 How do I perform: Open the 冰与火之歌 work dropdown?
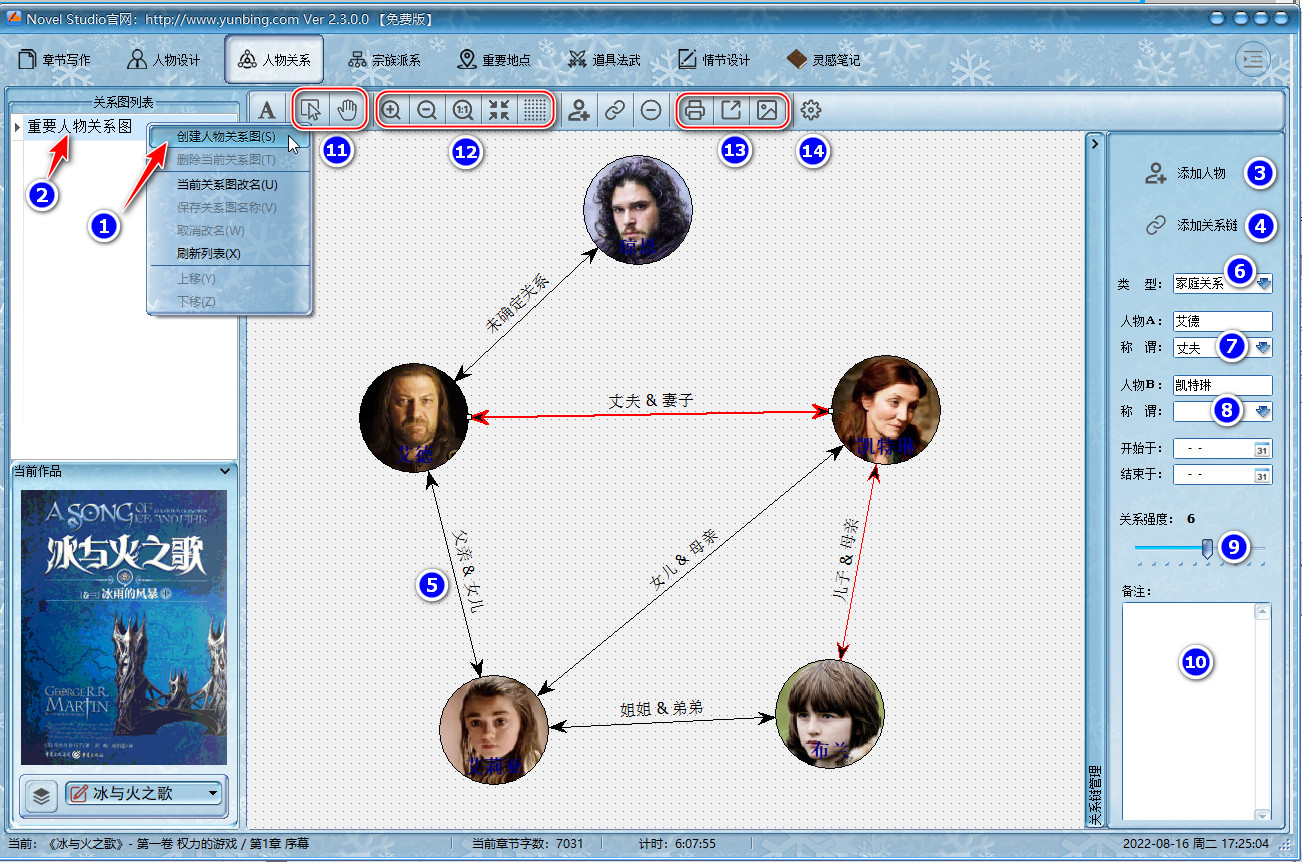(213, 794)
